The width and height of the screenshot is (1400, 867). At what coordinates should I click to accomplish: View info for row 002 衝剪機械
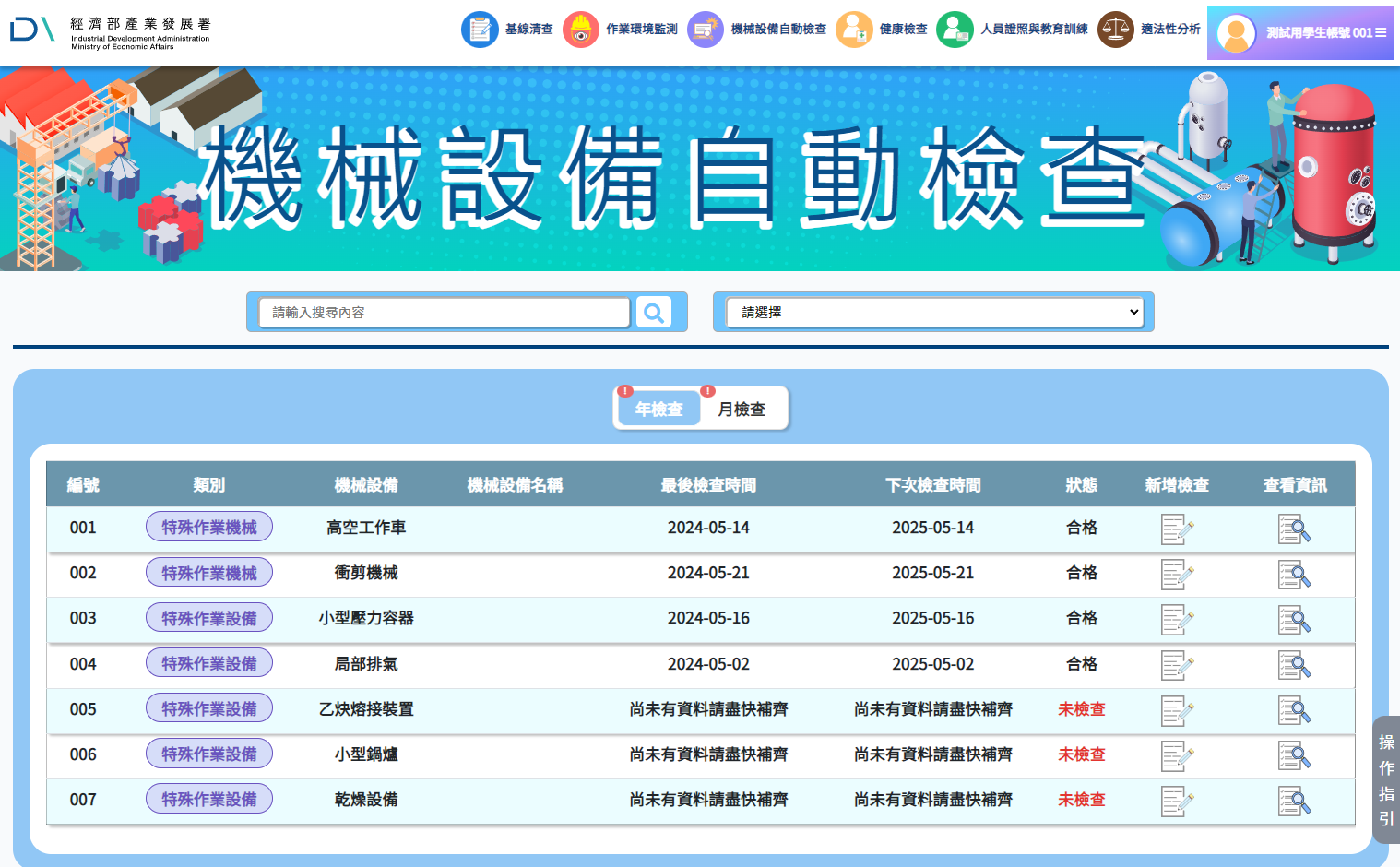pyautogui.click(x=1295, y=575)
